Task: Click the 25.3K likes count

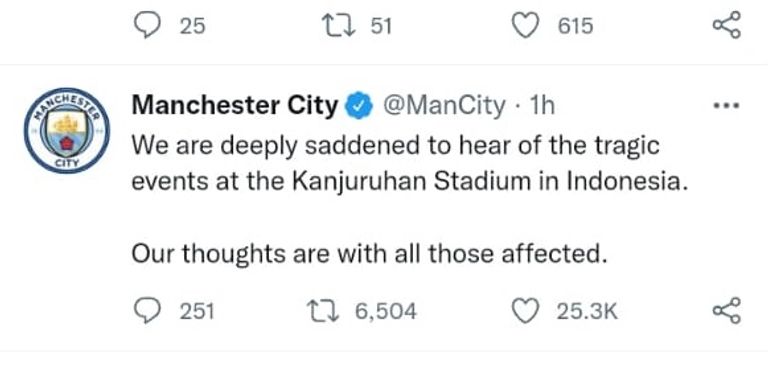Action: point(587,312)
